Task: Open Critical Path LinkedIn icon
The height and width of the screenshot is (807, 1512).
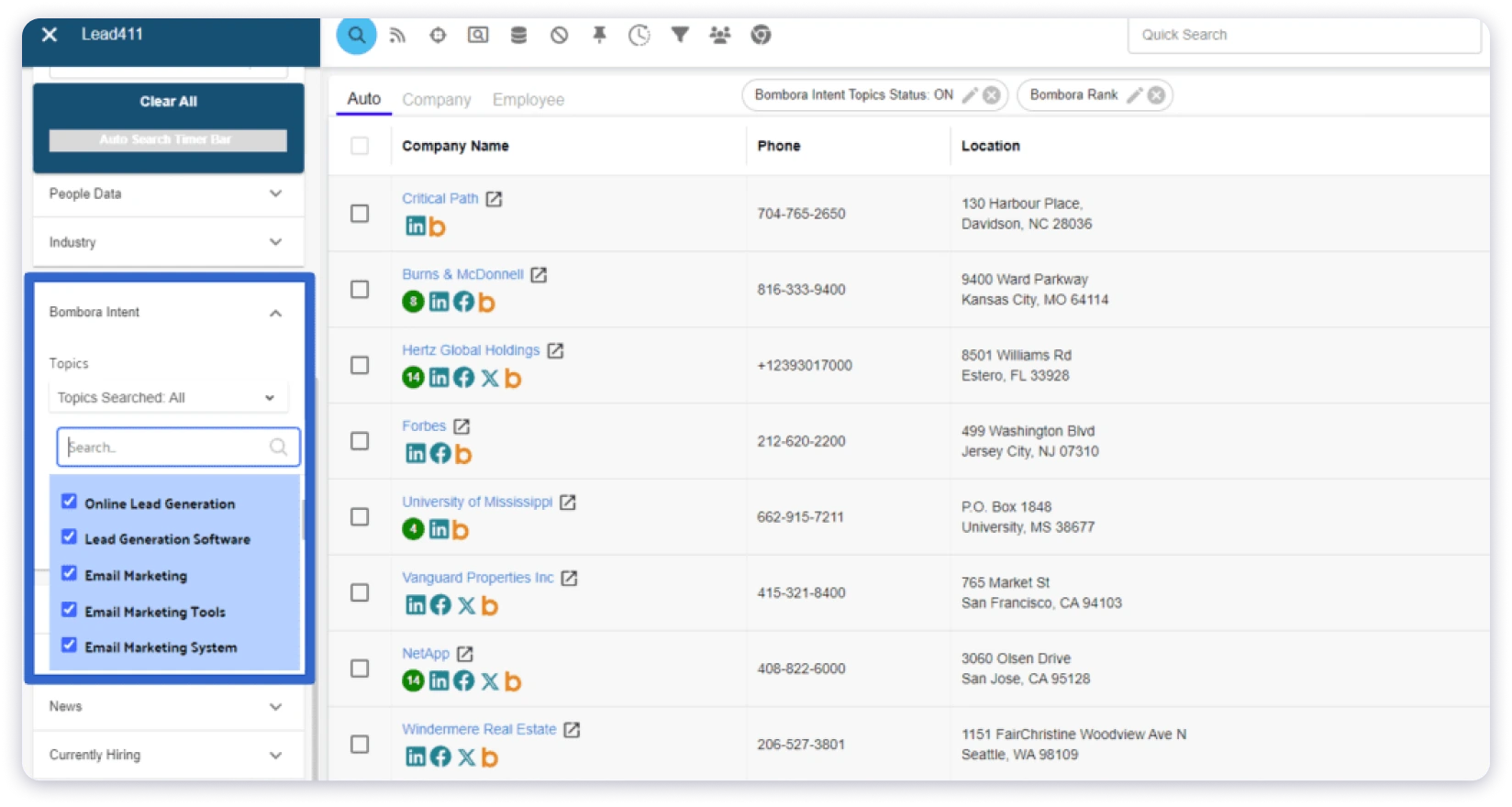Action: (416, 226)
